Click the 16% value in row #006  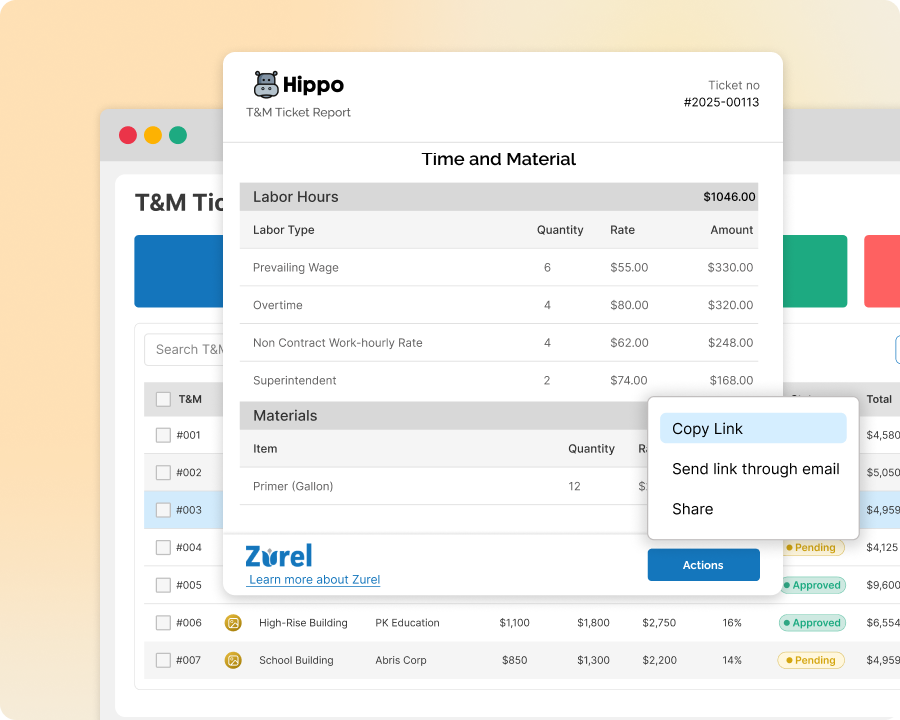732,622
